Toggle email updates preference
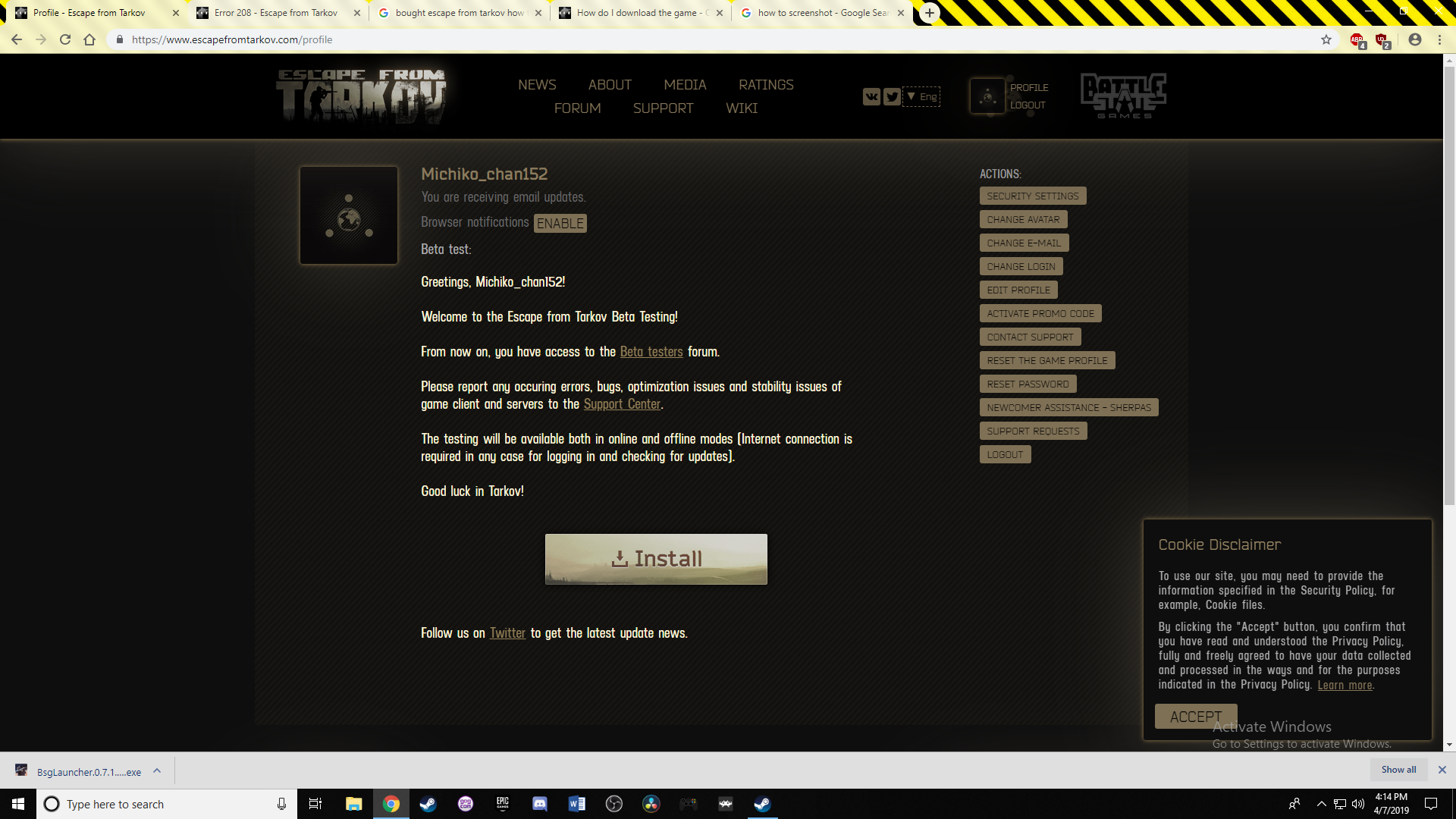 pos(503,196)
